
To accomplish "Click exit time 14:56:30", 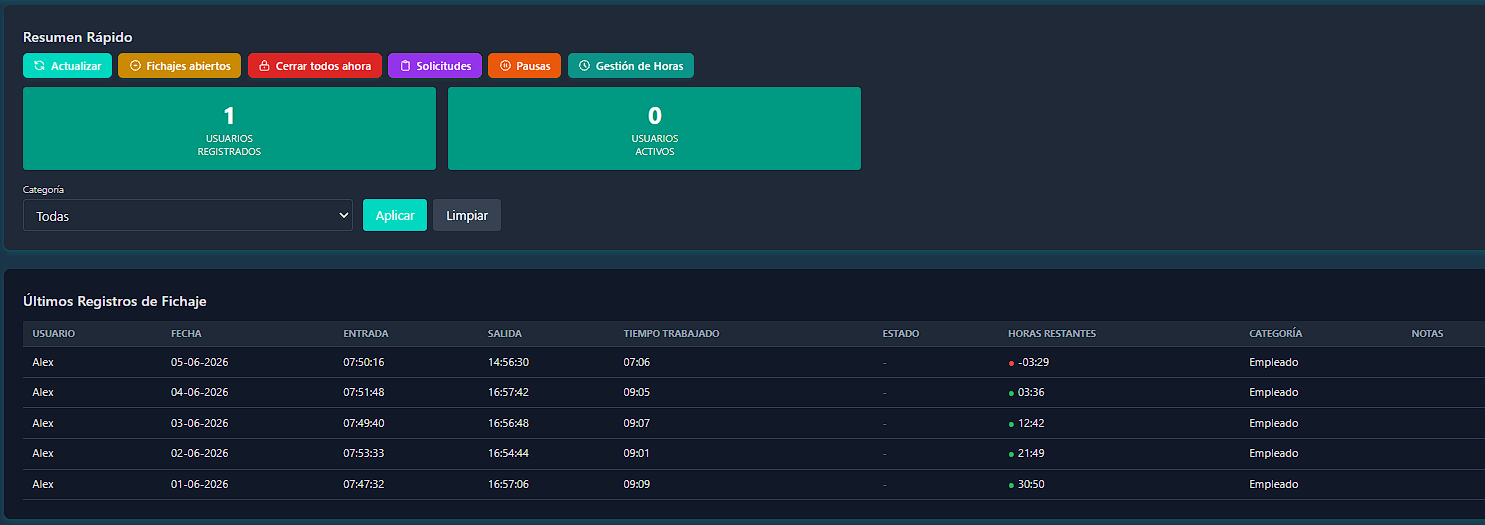I will tap(509, 362).
